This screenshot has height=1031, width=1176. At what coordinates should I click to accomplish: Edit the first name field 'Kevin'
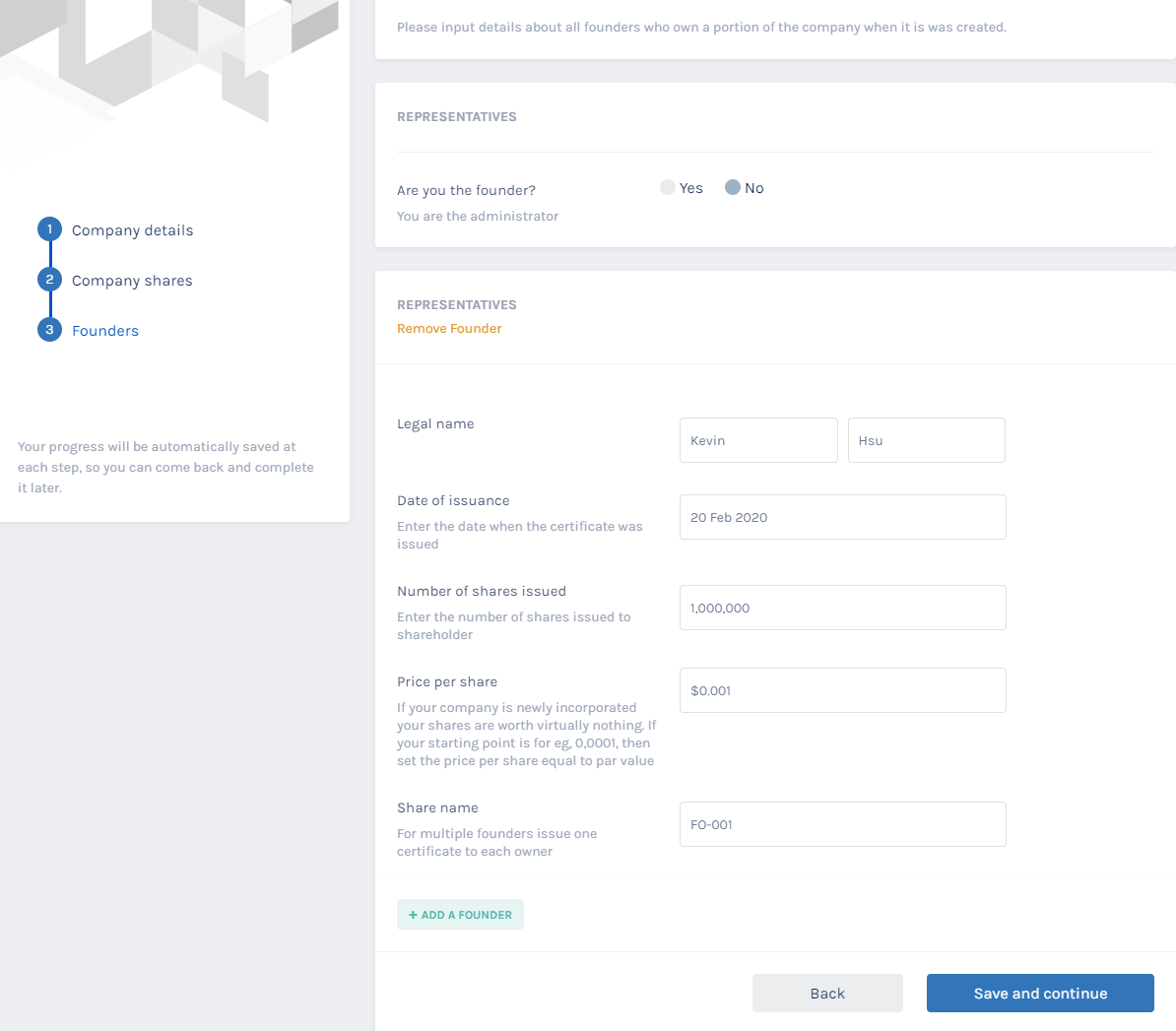click(x=758, y=440)
